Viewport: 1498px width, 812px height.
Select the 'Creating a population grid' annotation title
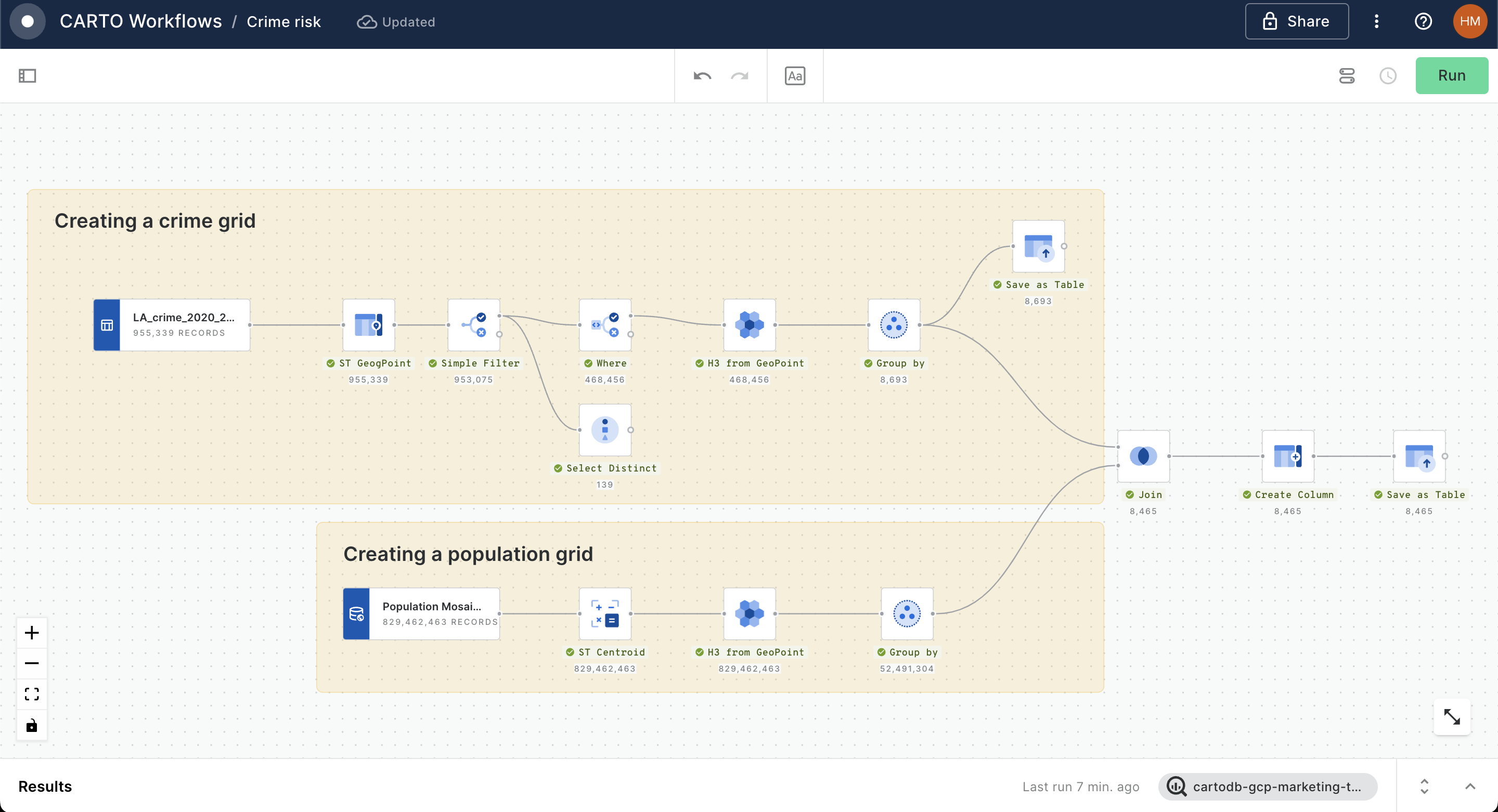point(468,554)
